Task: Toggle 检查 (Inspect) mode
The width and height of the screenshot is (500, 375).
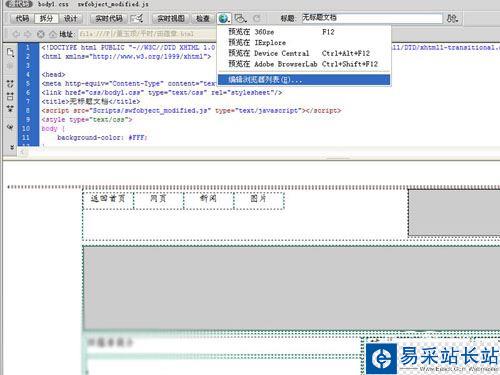Action: tap(203, 18)
